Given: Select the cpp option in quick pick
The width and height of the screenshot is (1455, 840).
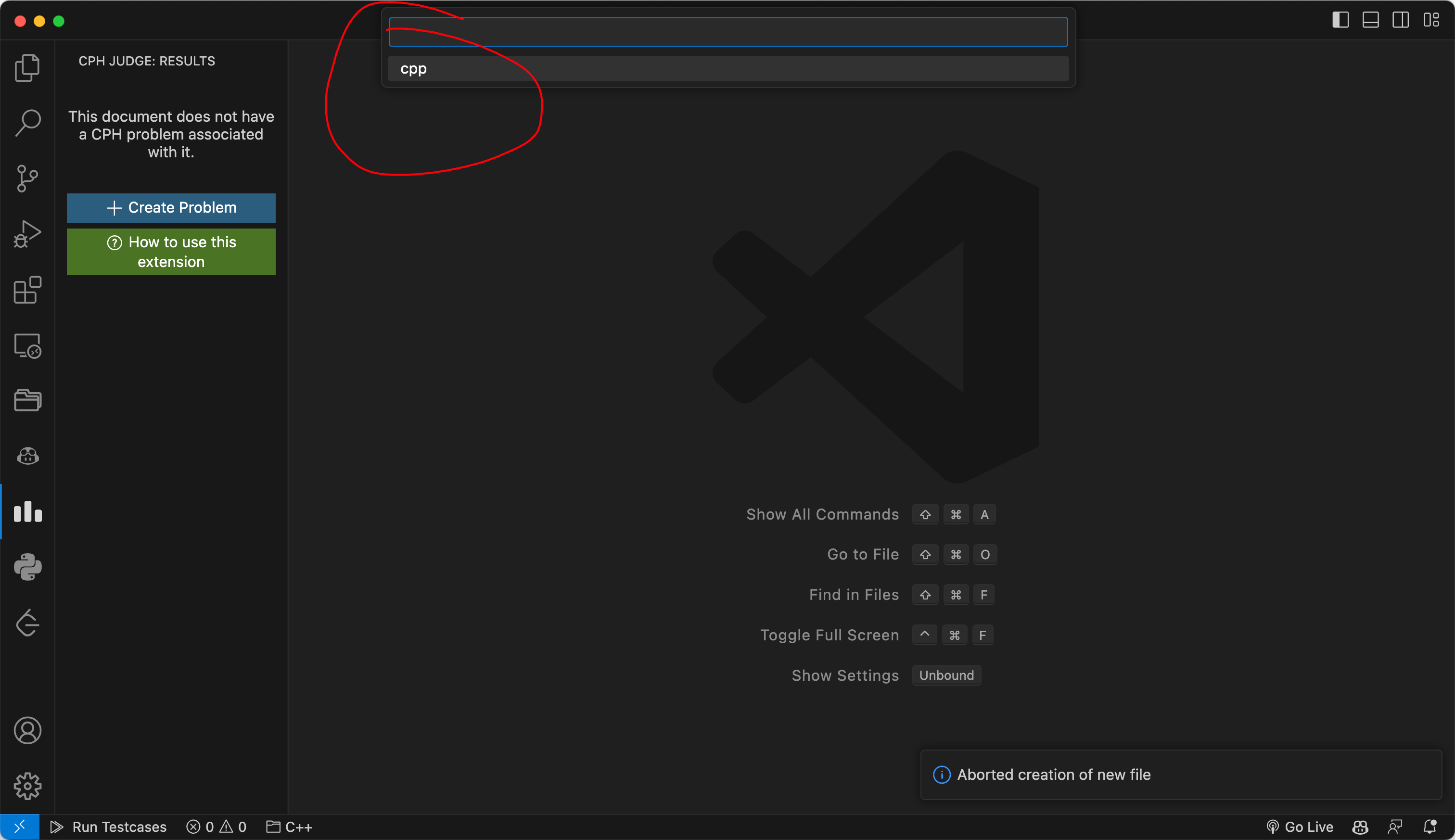Looking at the screenshot, I should click(x=728, y=69).
